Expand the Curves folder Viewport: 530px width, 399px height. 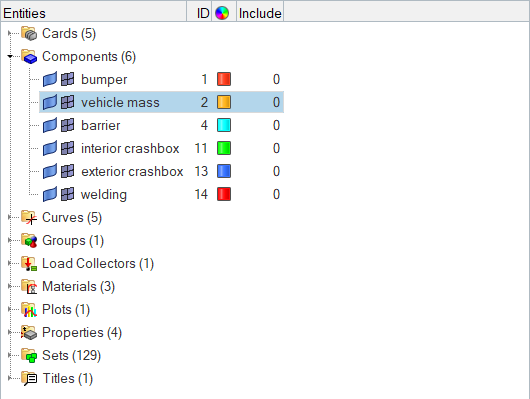point(10,217)
